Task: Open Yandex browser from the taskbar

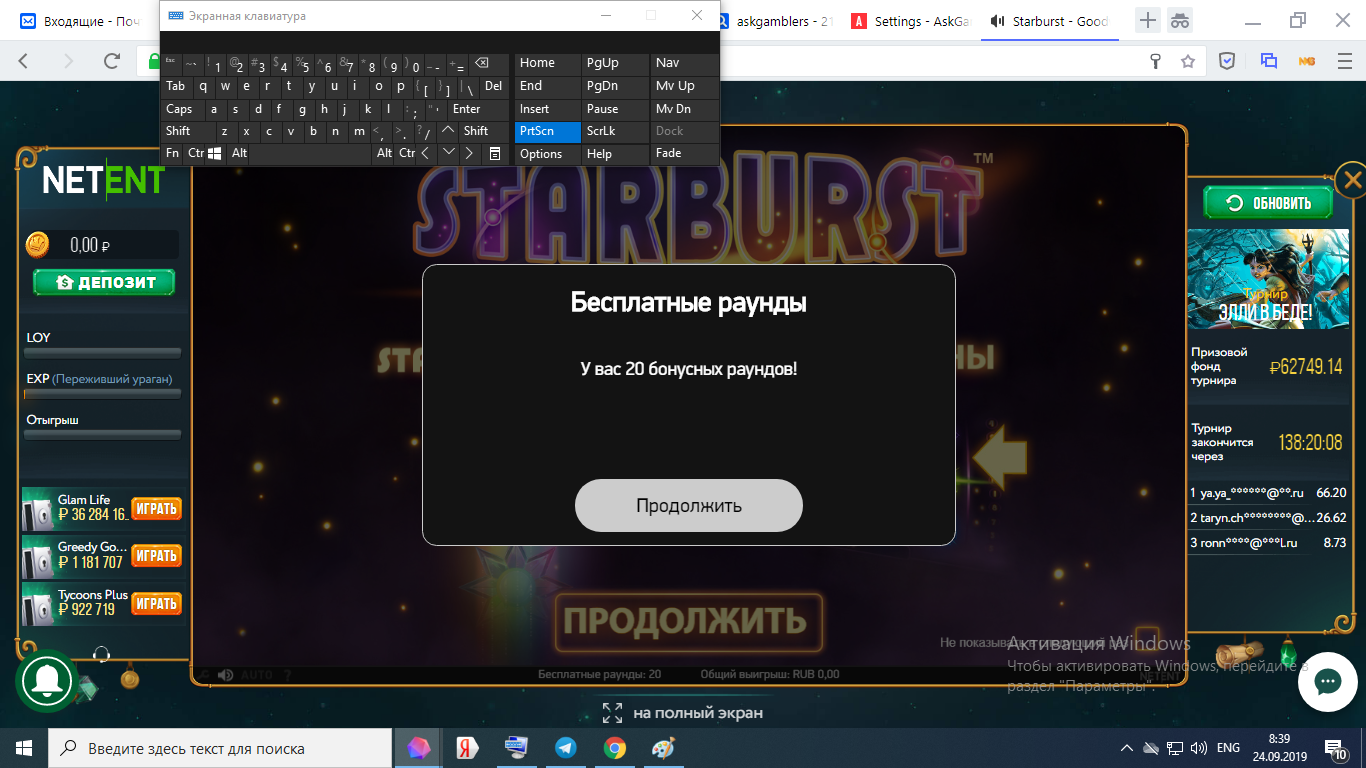Action: tap(467, 748)
